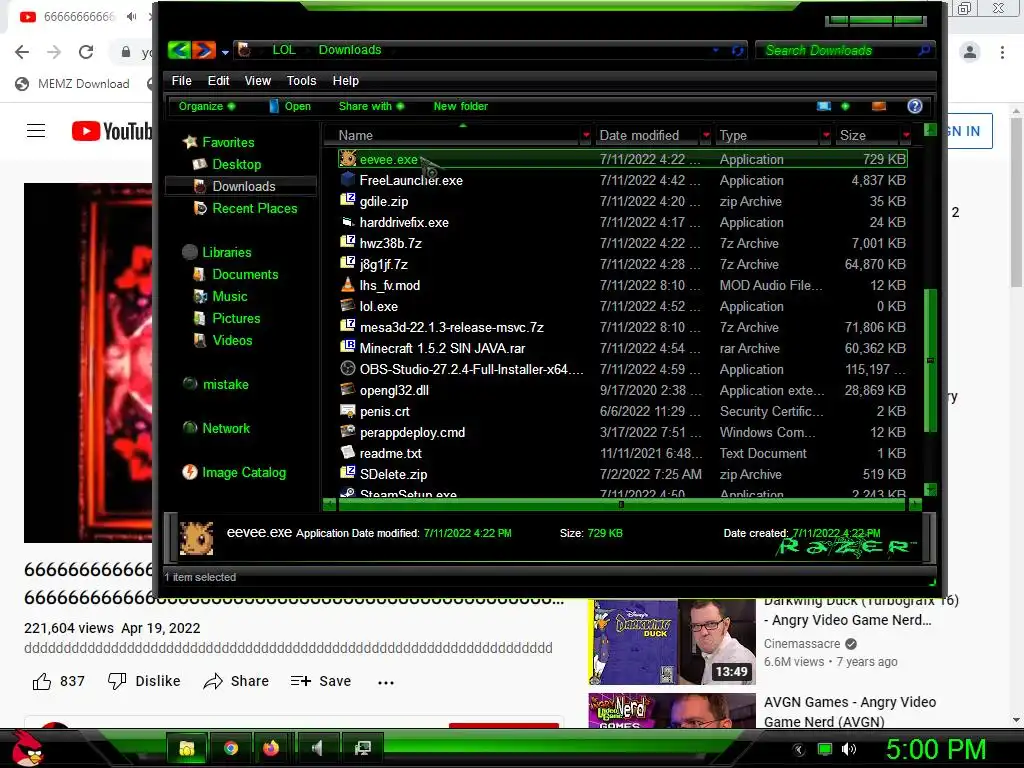Image resolution: width=1024 pixels, height=768 pixels.
Task: Open Firefox from the taskbar
Action: pyautogui.click(x=271, y=748)
